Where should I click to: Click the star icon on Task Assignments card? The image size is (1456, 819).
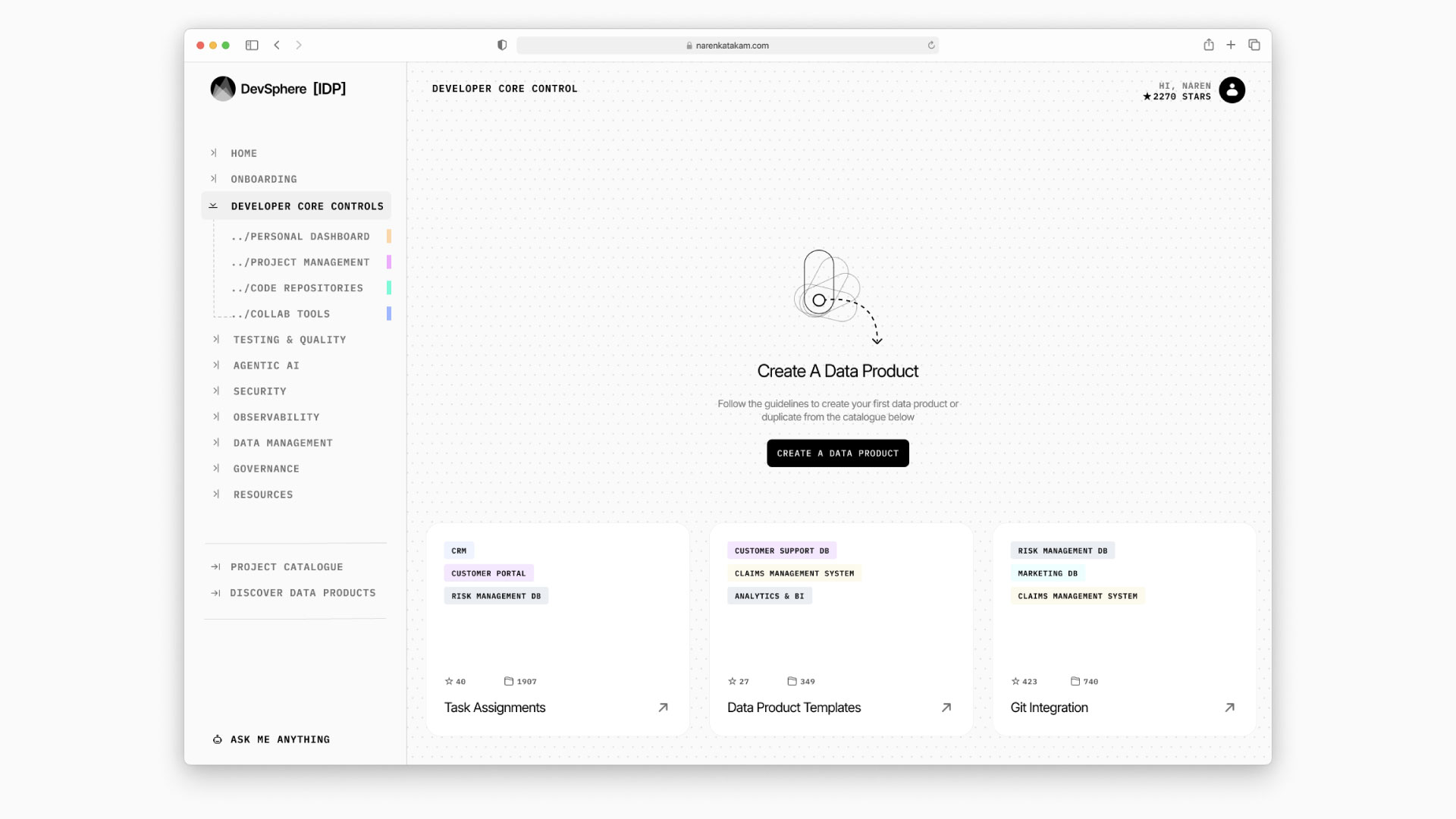click(448, 681)
